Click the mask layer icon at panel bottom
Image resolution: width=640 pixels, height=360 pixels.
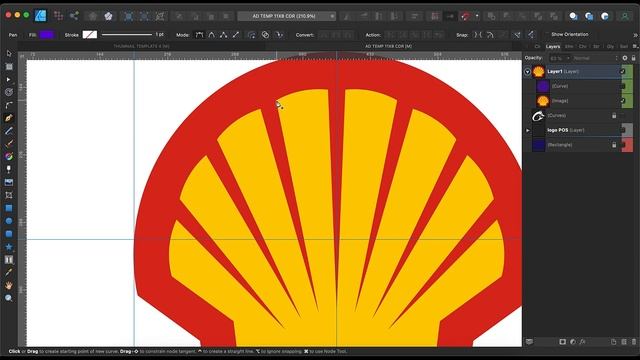click(x=562, y=342)
